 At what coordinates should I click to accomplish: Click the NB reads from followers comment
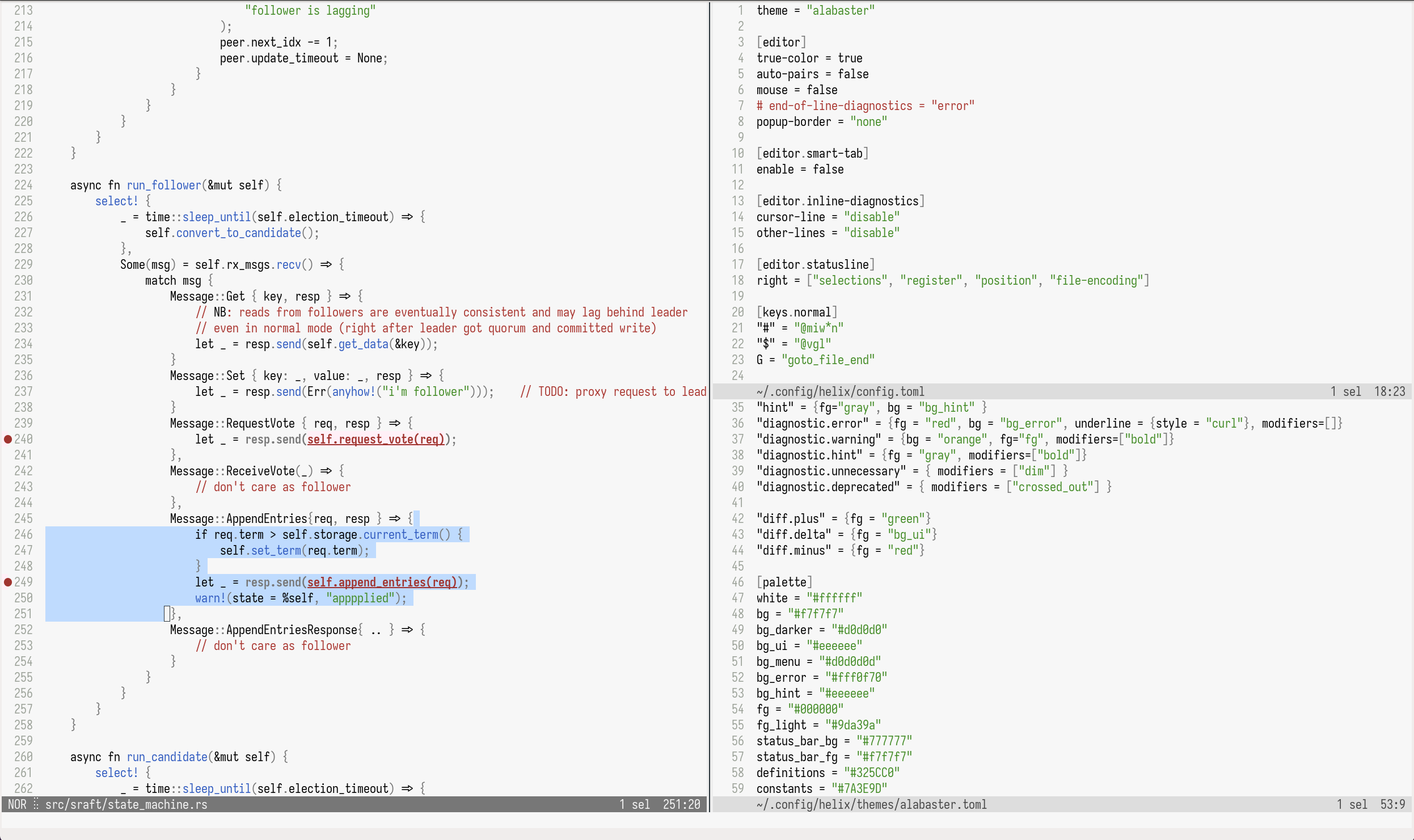pyautogui.click(x=442, y=312)
